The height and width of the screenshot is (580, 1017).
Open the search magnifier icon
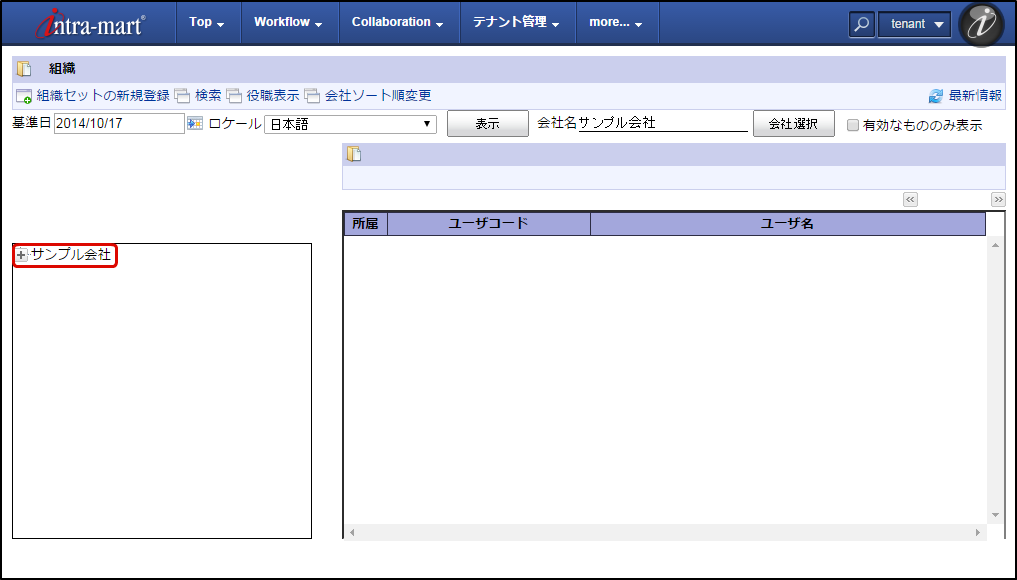click(861, 24)
